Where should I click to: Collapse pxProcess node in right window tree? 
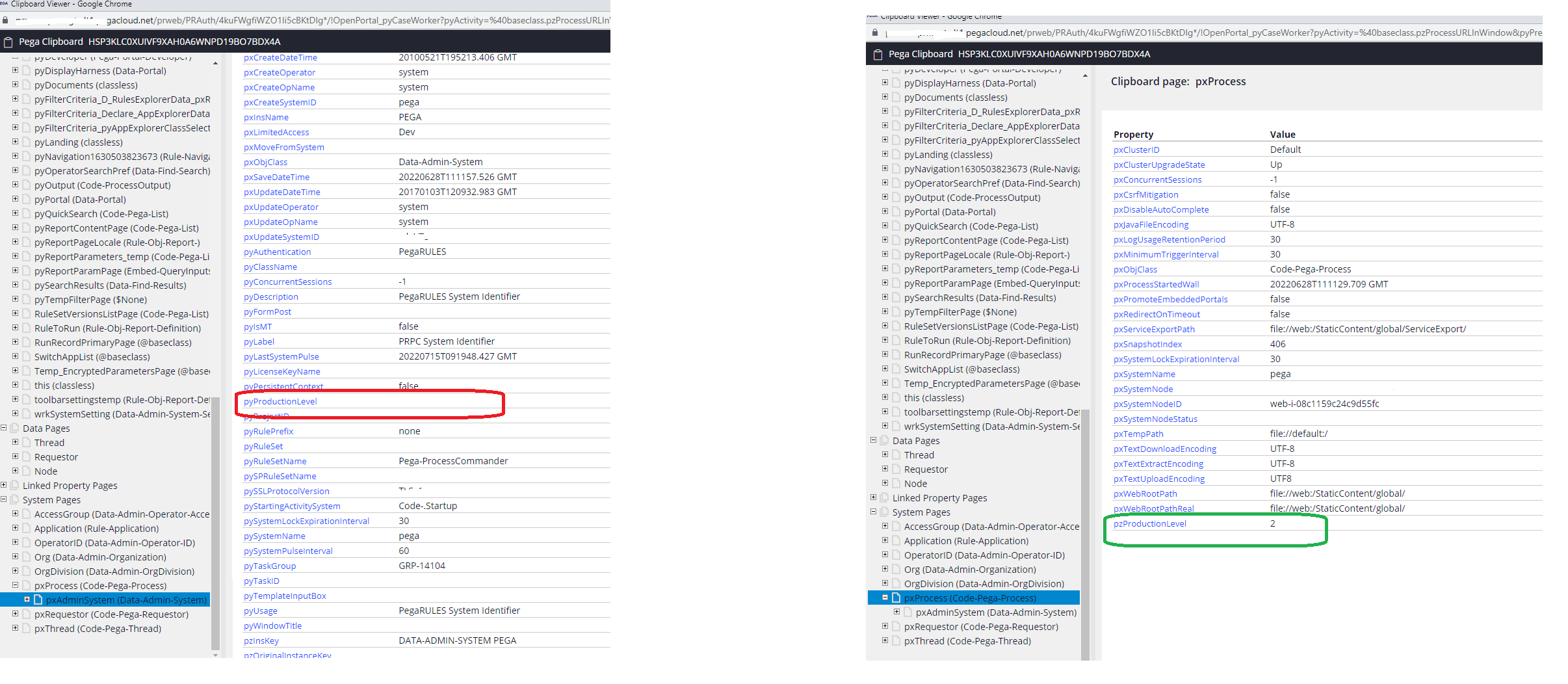(x=885, y=598)
